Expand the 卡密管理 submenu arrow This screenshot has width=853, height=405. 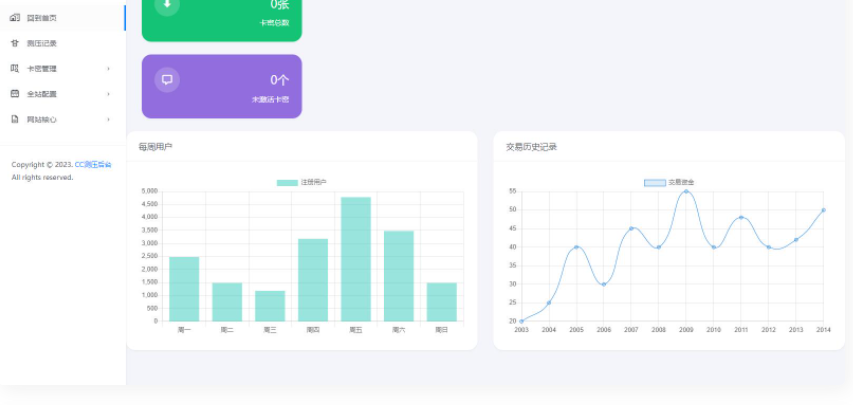[108, 69]
